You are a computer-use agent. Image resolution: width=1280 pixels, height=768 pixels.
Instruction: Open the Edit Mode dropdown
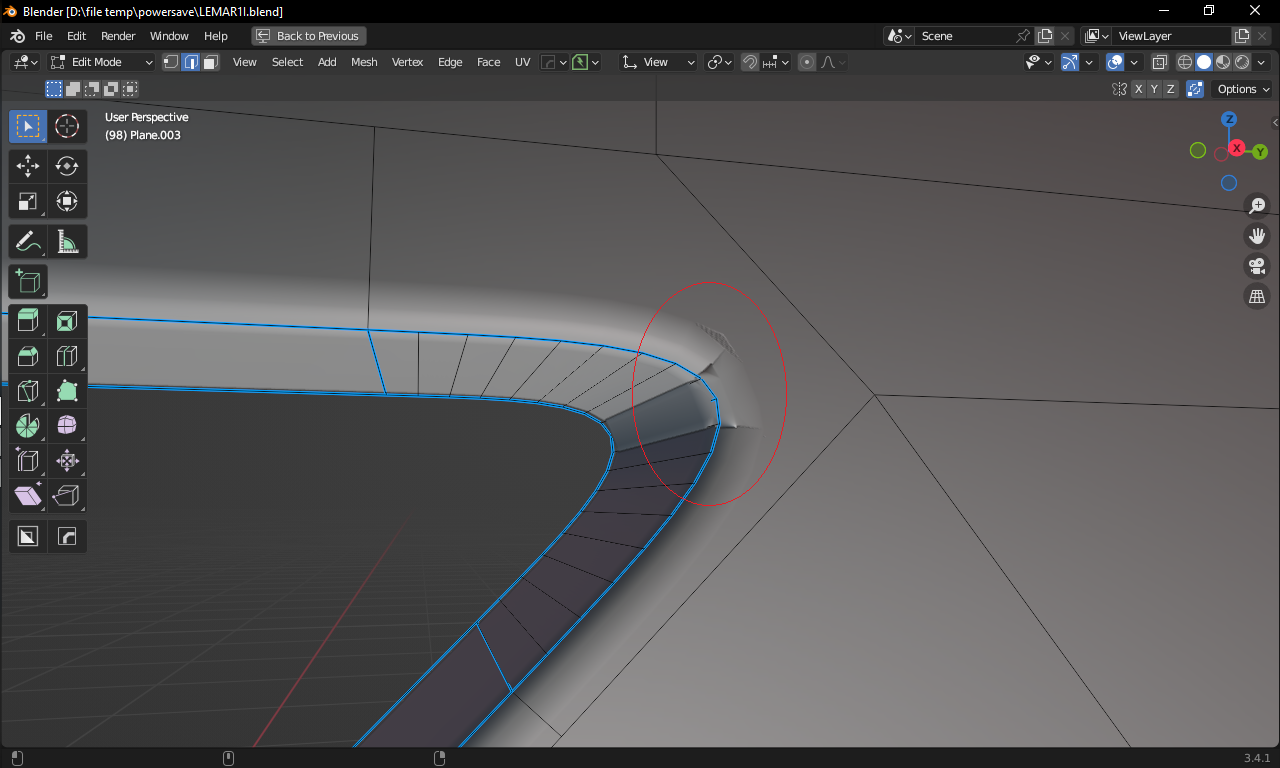point(102,62)
